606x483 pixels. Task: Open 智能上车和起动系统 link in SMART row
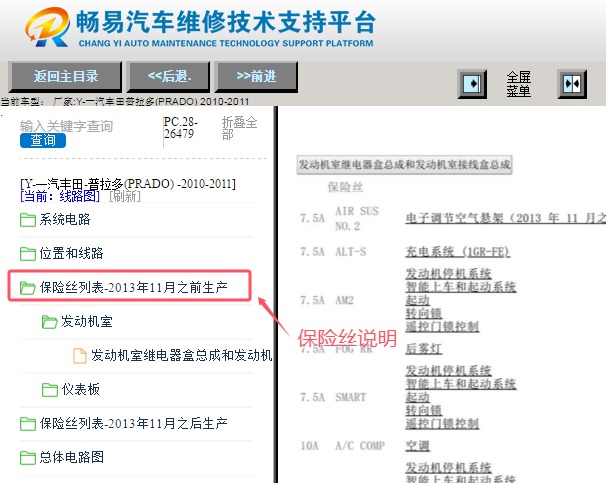coord(461,384)
